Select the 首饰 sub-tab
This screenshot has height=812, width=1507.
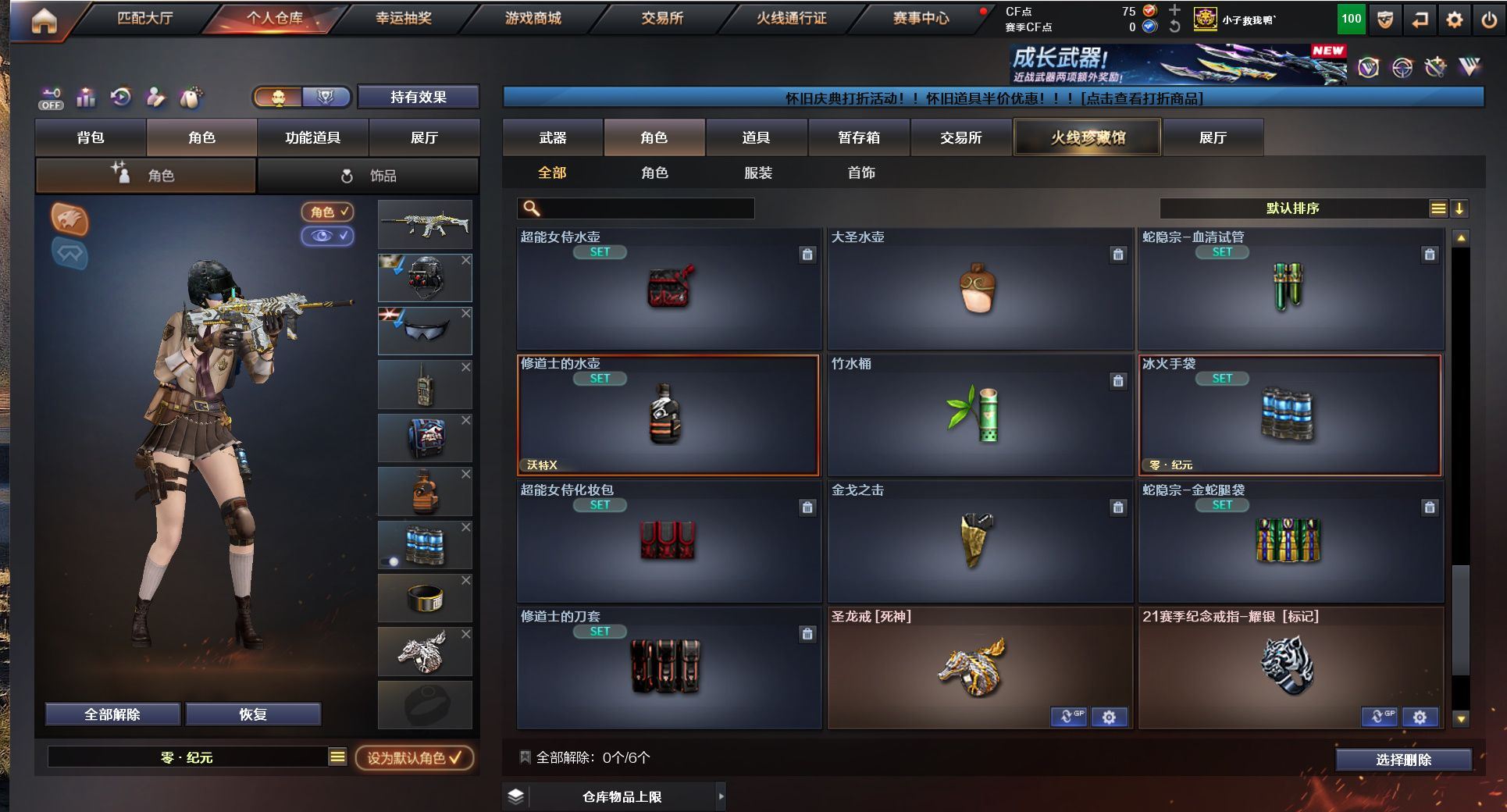[x=861, y=173]
